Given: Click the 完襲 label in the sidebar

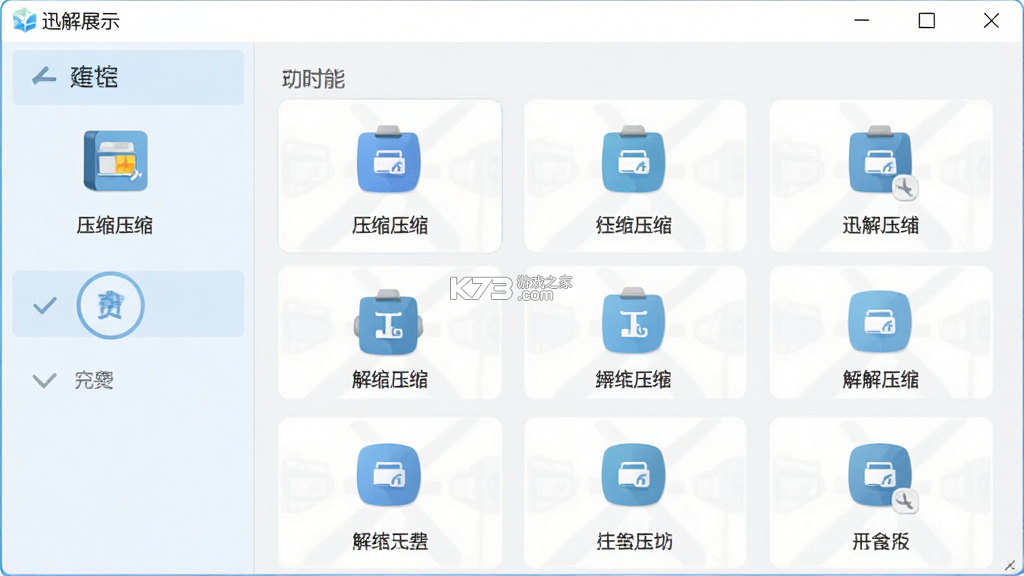Looking at the screenshot, I should (x=94, y=380).
